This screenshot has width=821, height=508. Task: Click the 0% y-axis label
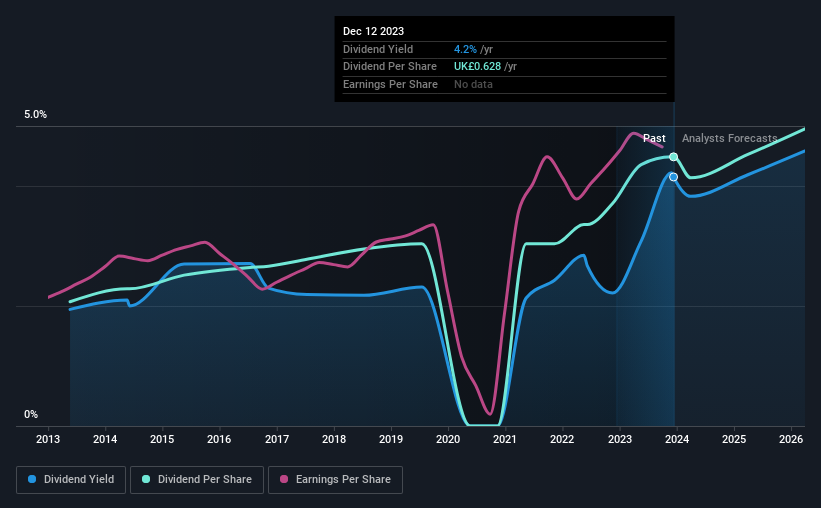(x=31, y=414)
